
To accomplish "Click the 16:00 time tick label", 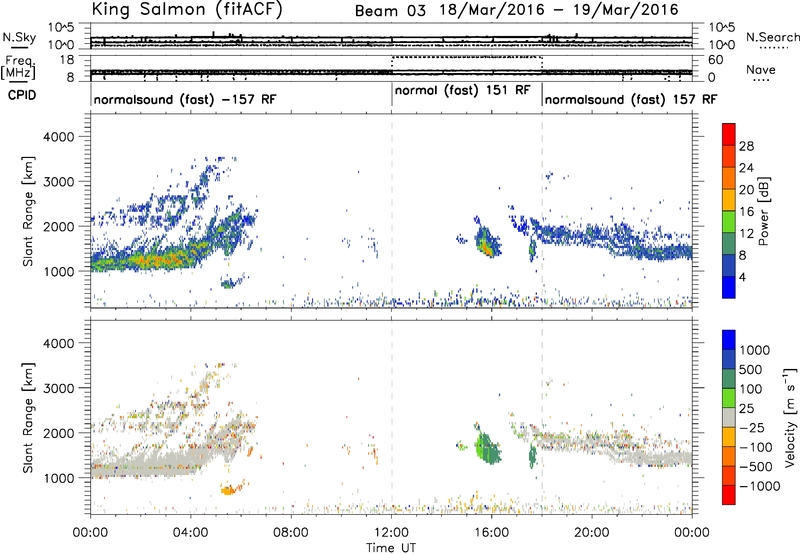I will (x=491, y=533).
